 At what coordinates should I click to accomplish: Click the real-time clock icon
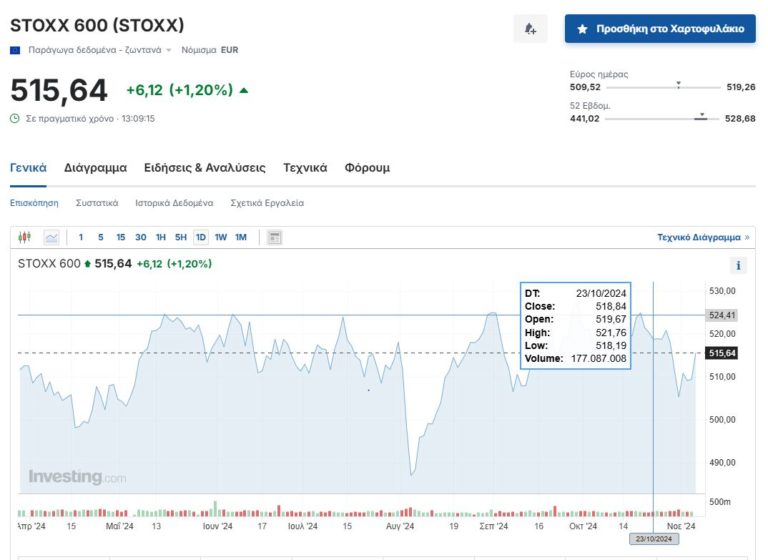[15, 118]
